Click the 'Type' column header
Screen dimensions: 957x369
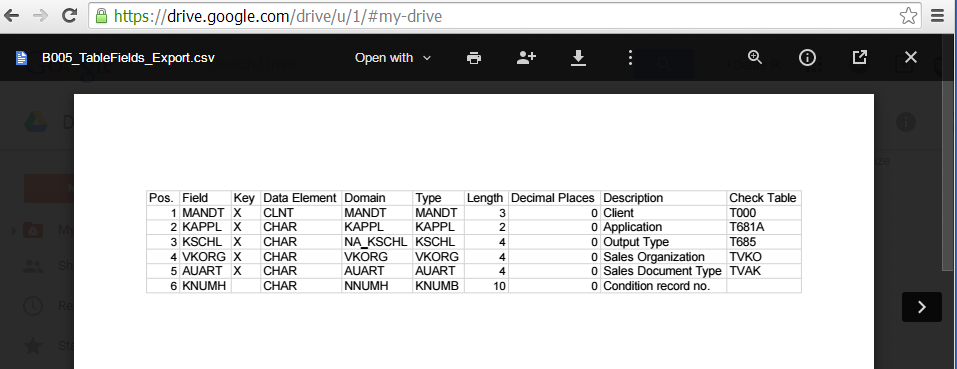438,198
